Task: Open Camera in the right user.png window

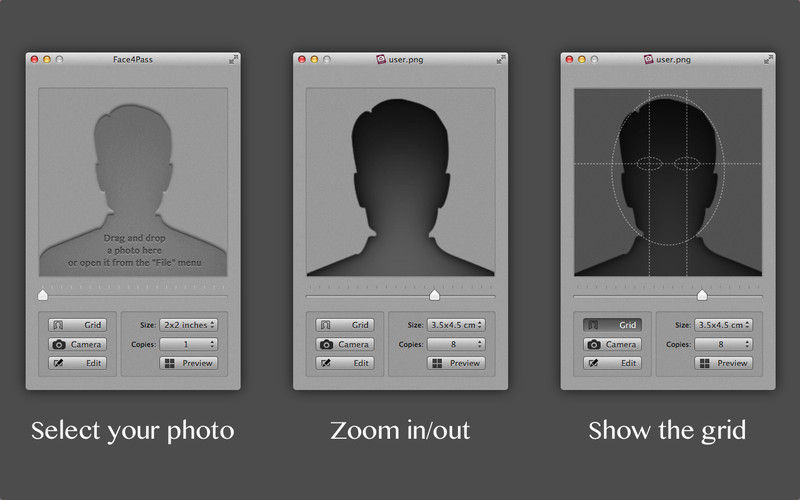Action: click(612, 344)
